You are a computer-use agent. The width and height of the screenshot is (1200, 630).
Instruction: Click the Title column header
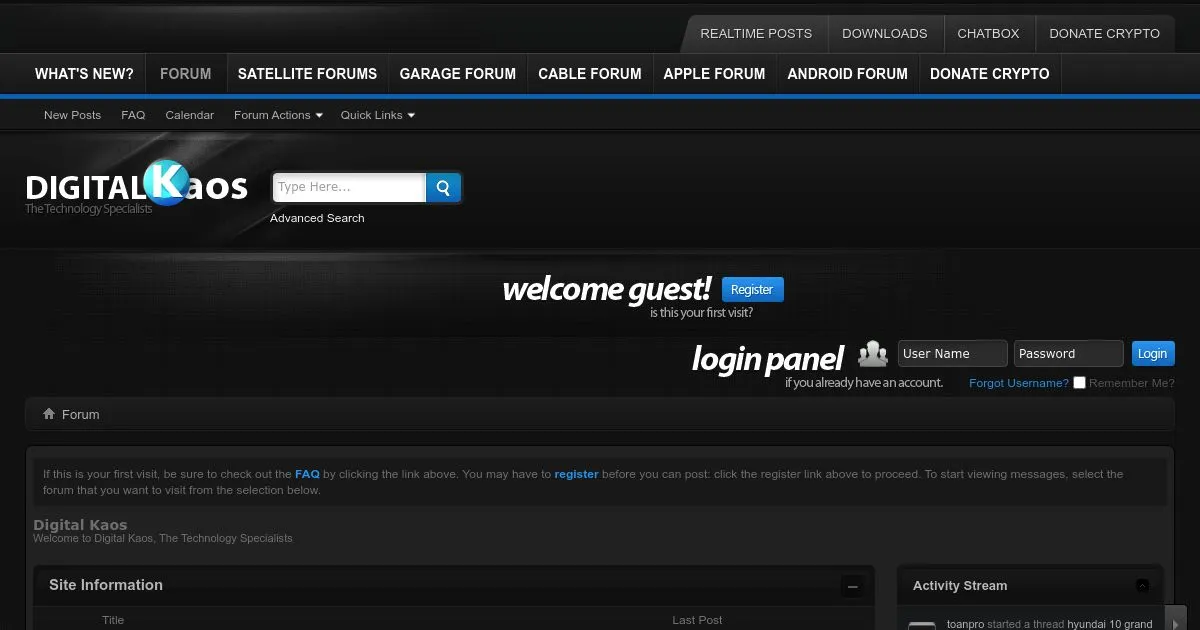point(113,620)
